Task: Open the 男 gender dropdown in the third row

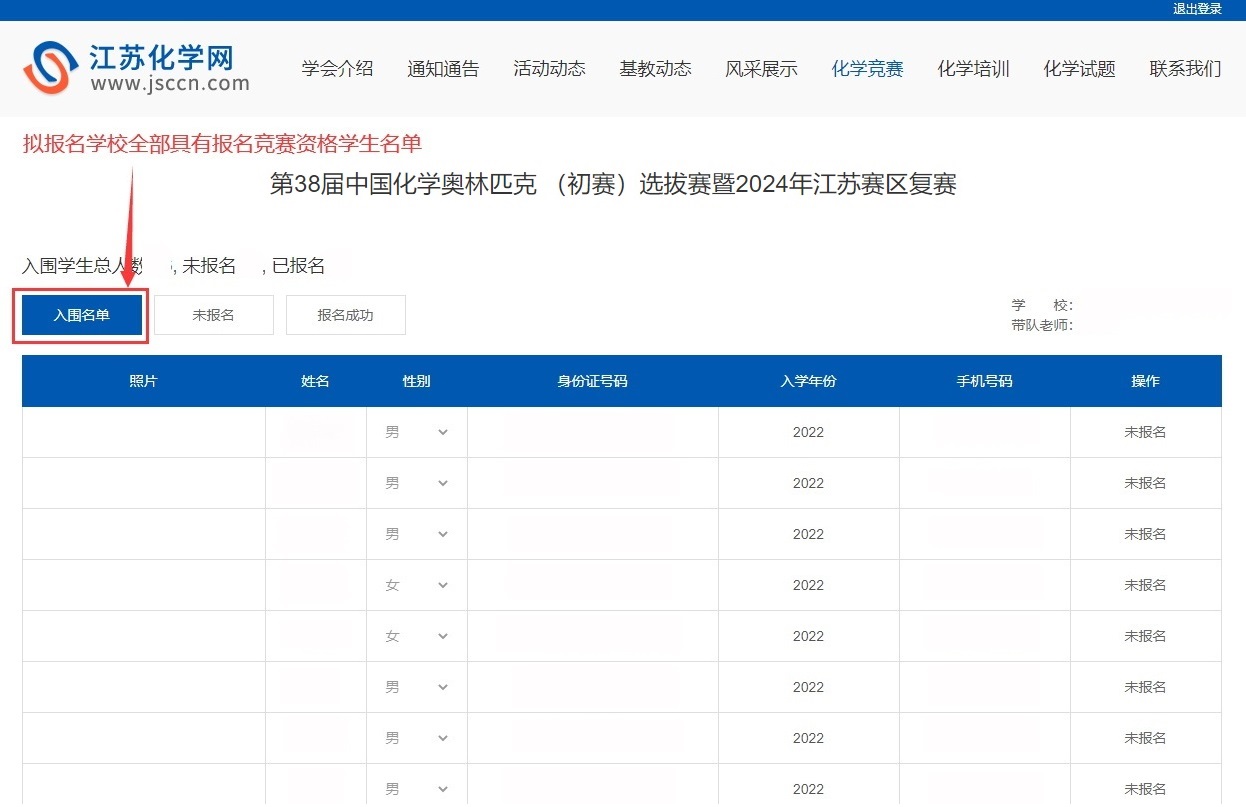Action: pos(417,534)
